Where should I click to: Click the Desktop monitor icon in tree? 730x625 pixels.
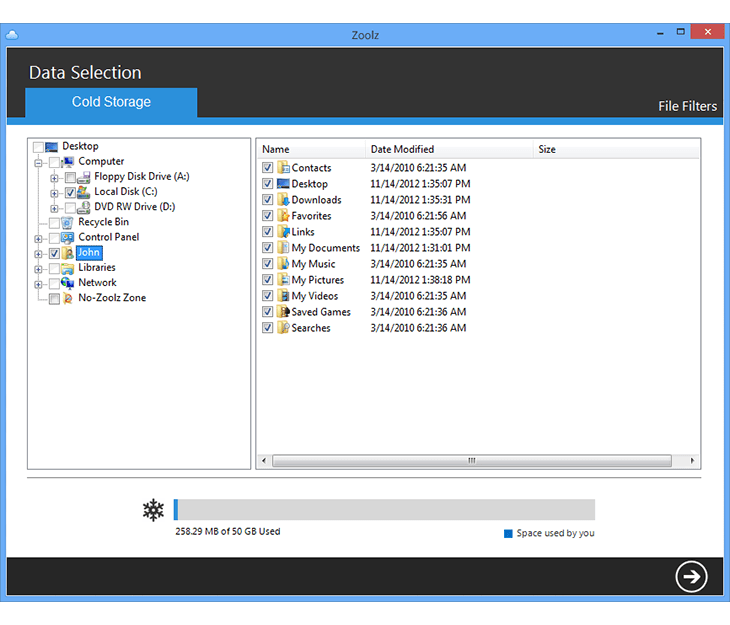pos(52,147)
